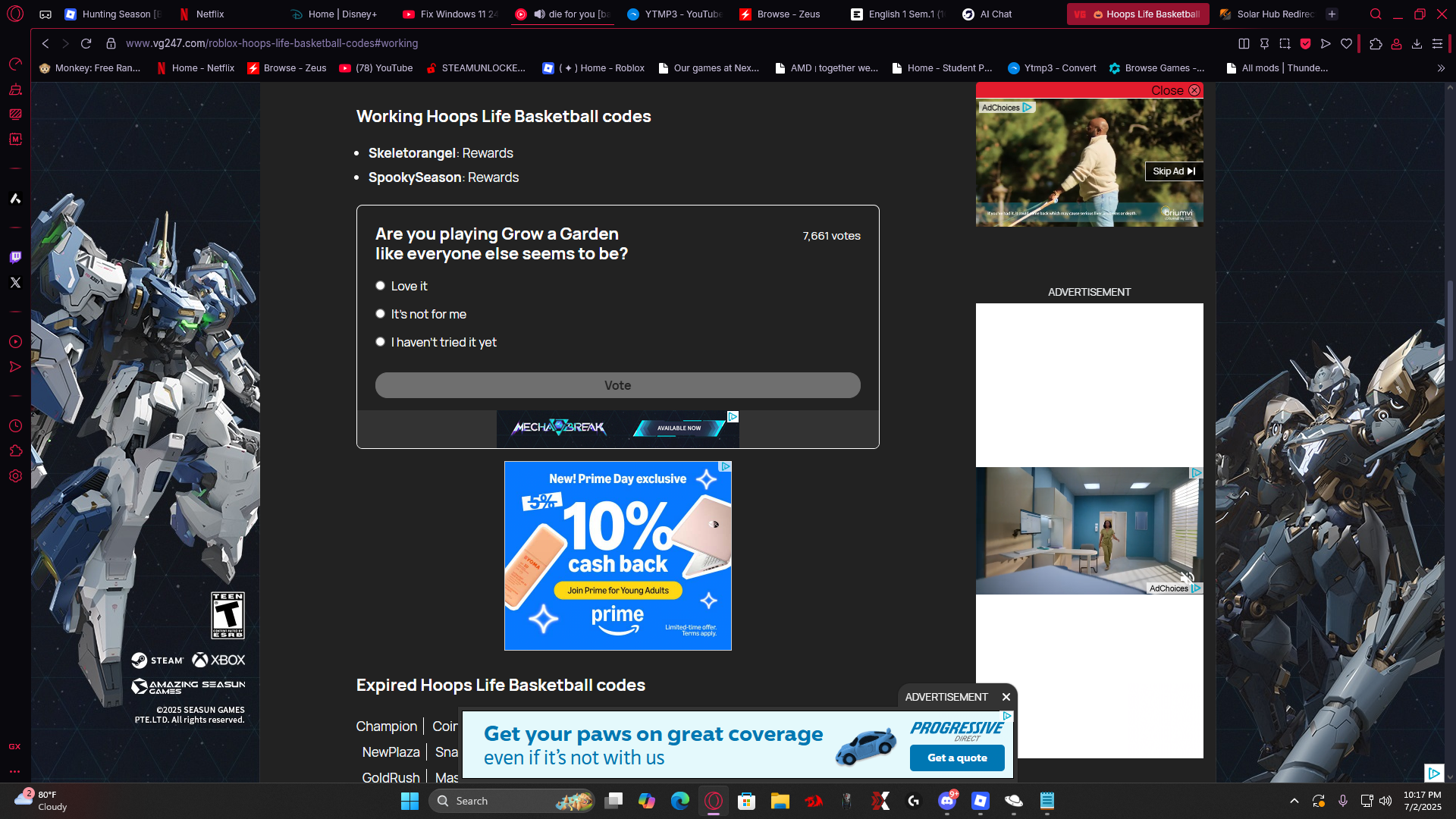Add a new tab with plus button
Screen dimensions: 1456x819
pos(1332,14)
